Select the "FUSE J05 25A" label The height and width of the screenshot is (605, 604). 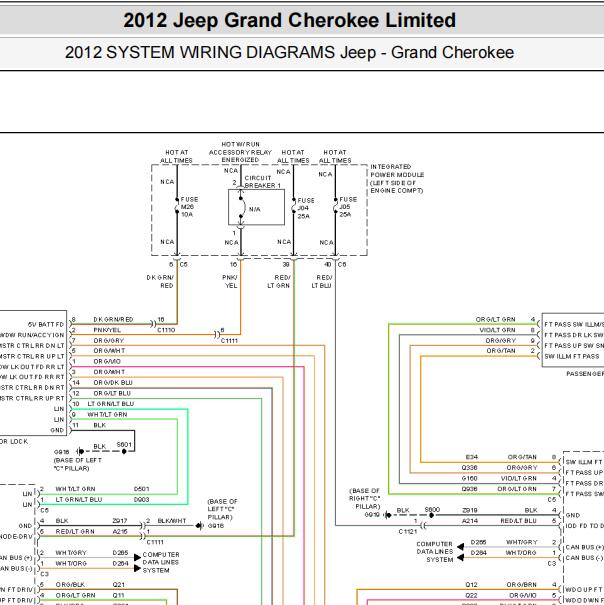click(348, 207)
